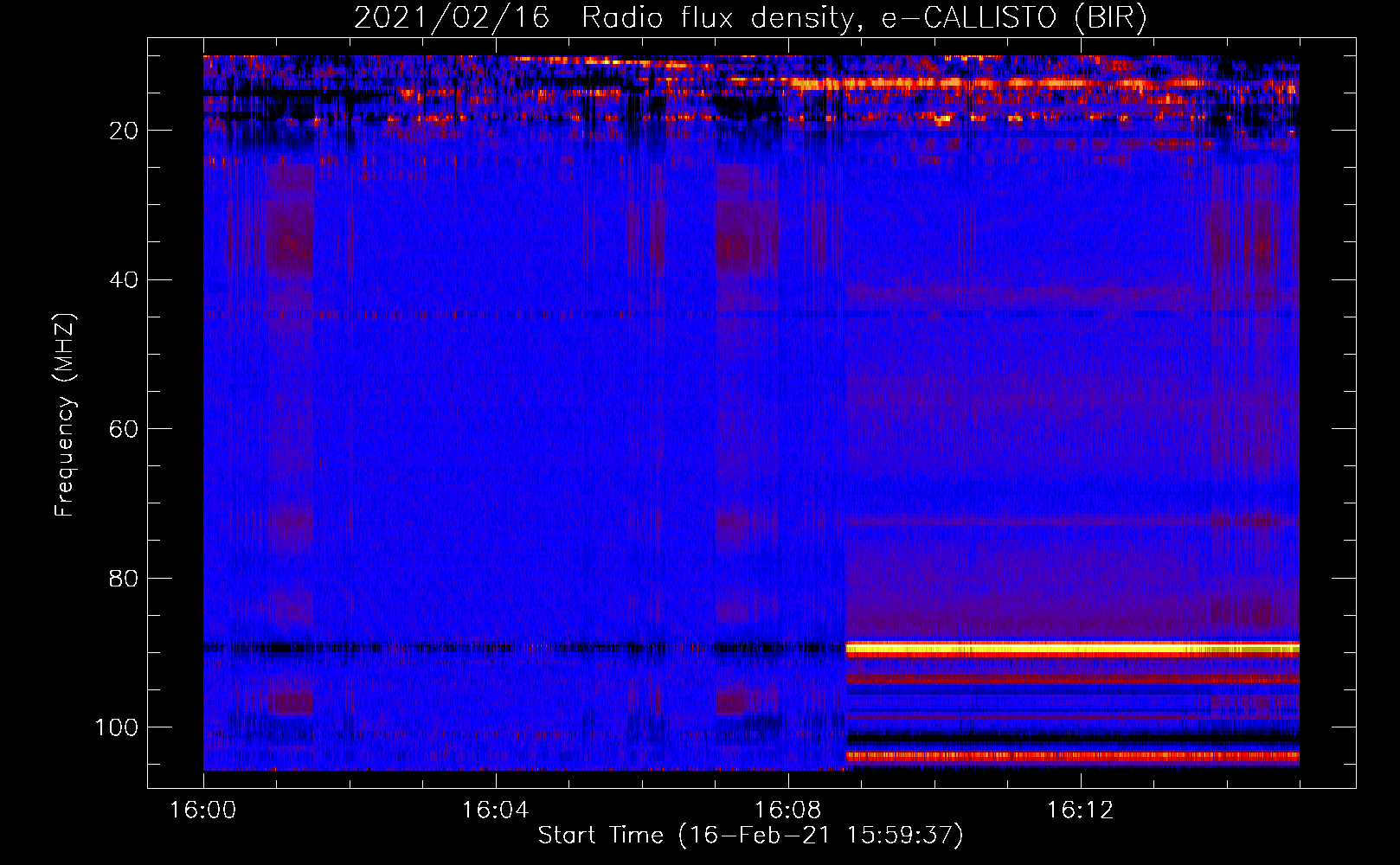Click the 20 MHz frequency tick label

coord(125,131)
